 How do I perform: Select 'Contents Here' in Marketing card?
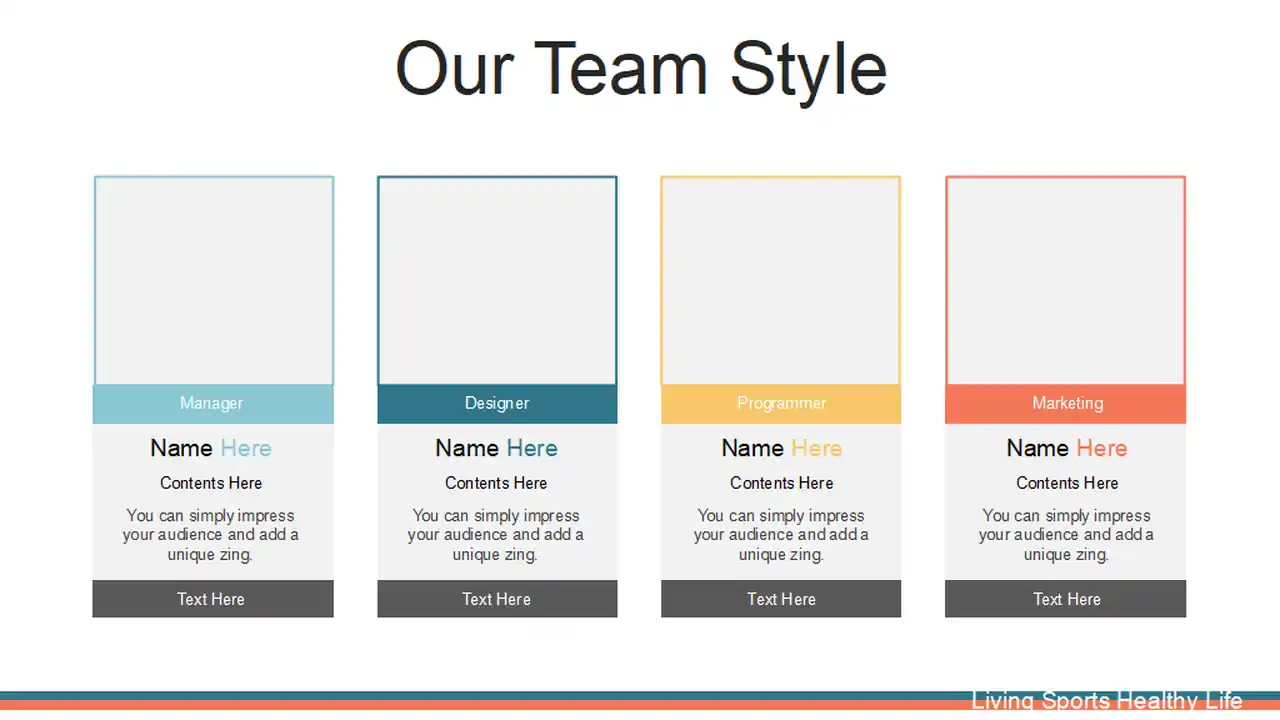[x=1067, y=483]
